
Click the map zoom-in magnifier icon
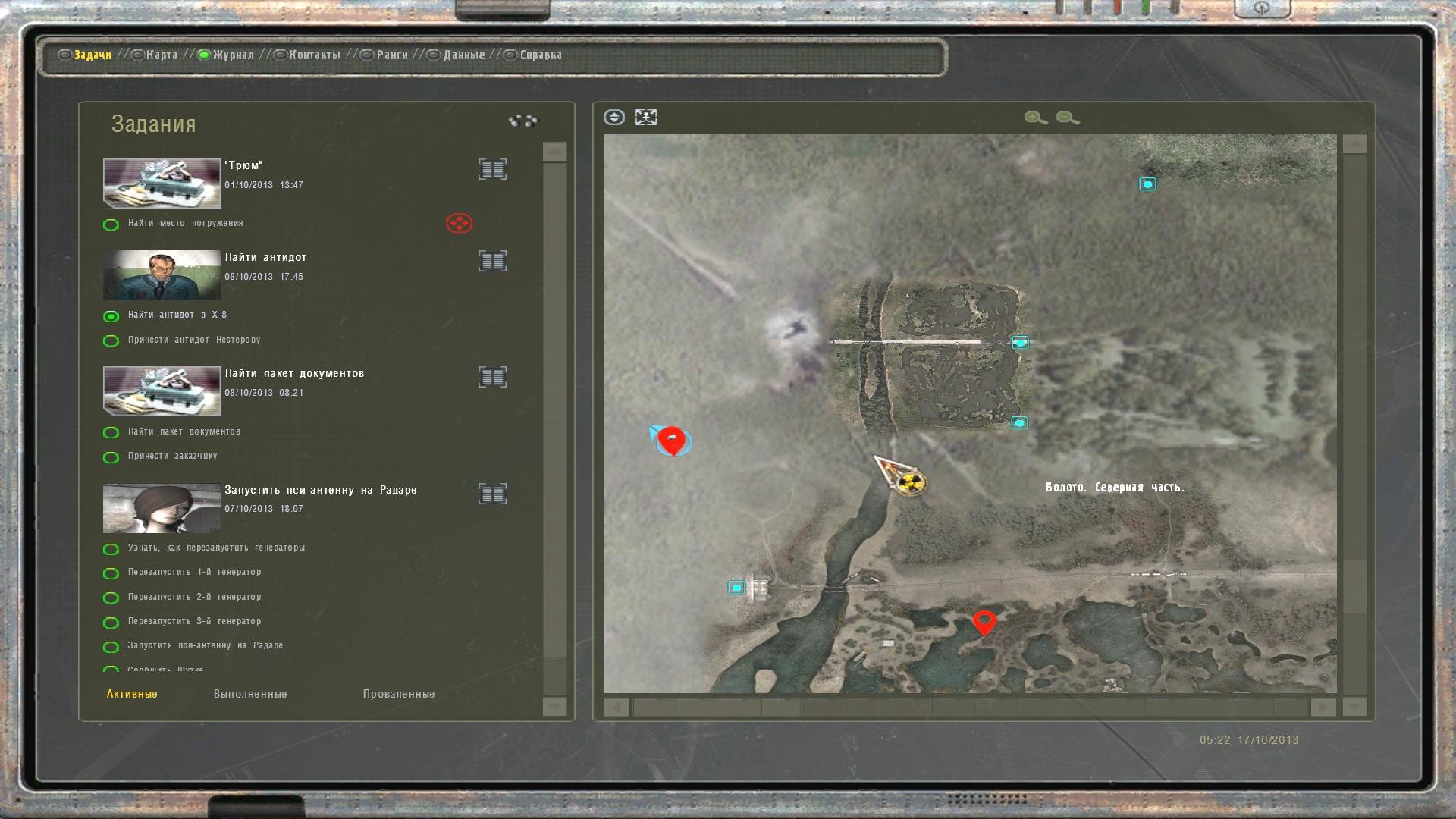coord(1035,118)
